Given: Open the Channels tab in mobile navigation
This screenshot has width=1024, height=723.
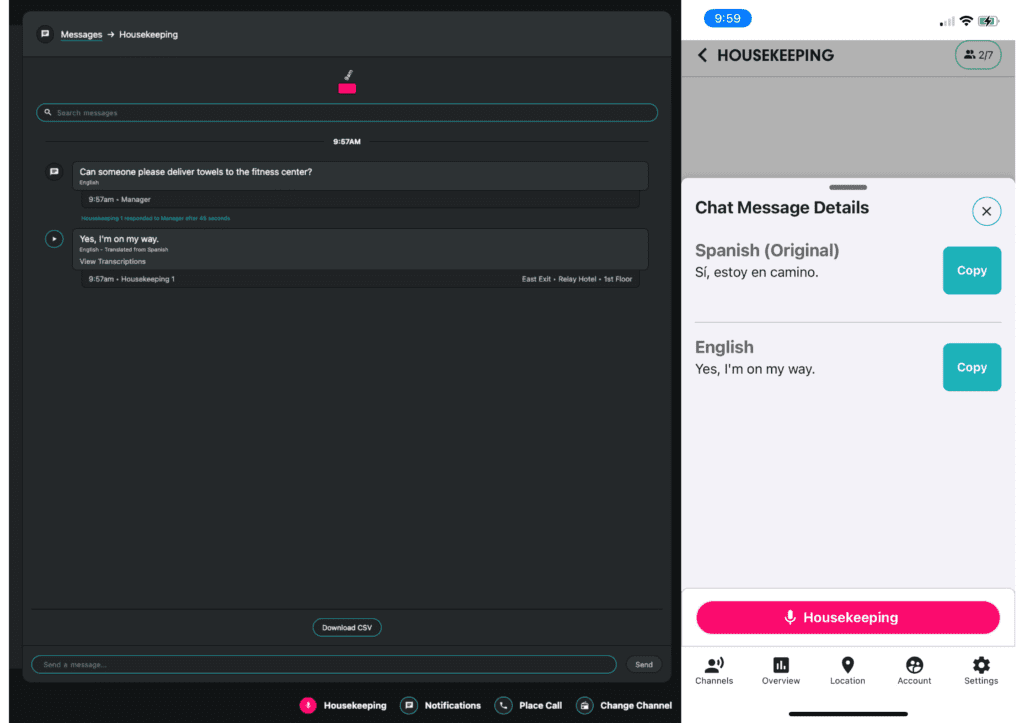Looking at the screenshot, I should 714,670.
